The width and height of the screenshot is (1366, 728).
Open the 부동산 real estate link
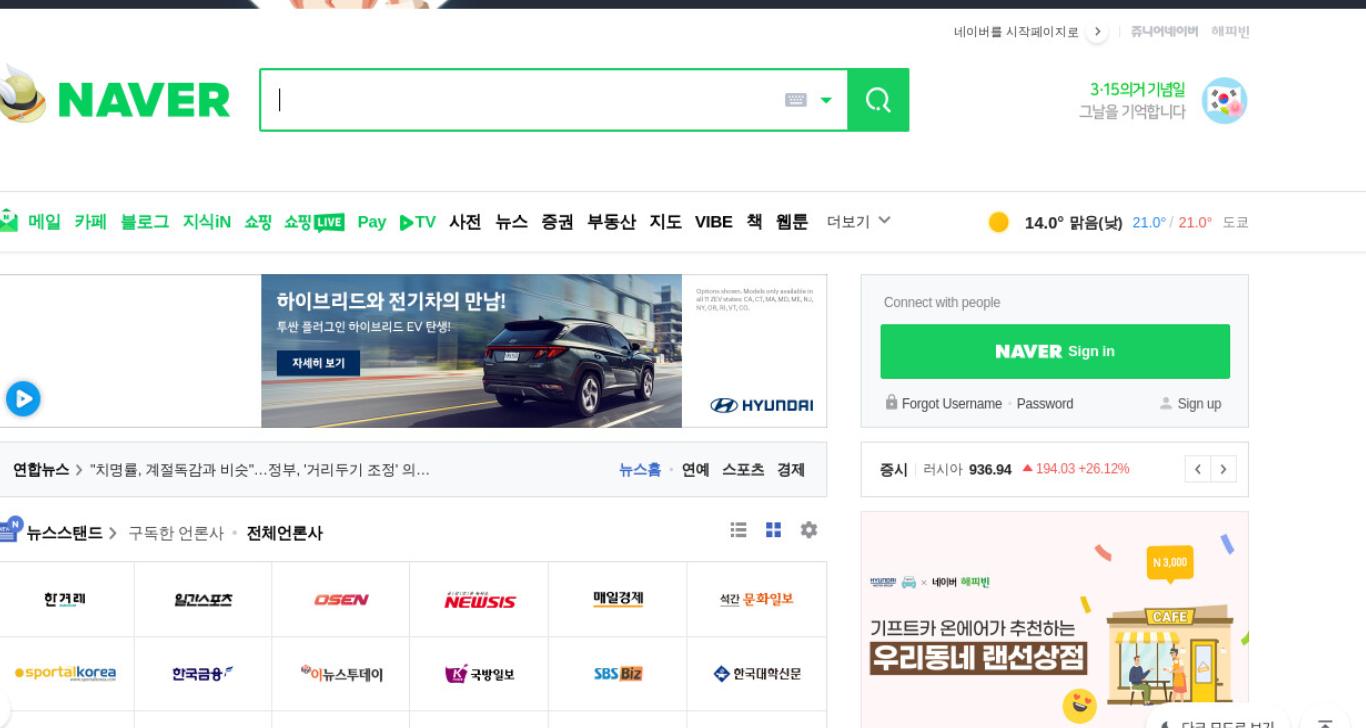point(611,222)
